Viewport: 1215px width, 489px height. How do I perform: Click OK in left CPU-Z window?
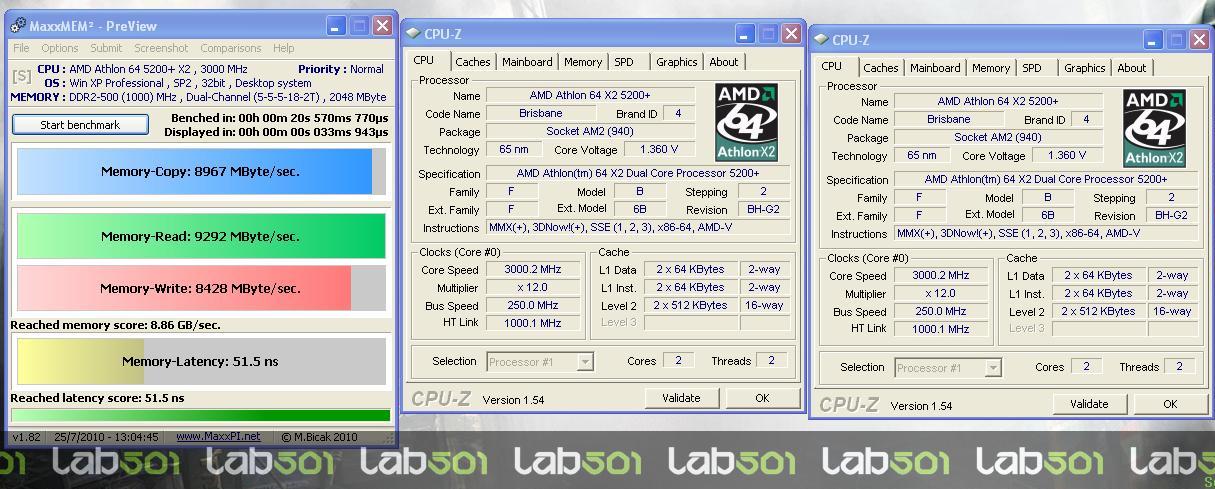762,398
